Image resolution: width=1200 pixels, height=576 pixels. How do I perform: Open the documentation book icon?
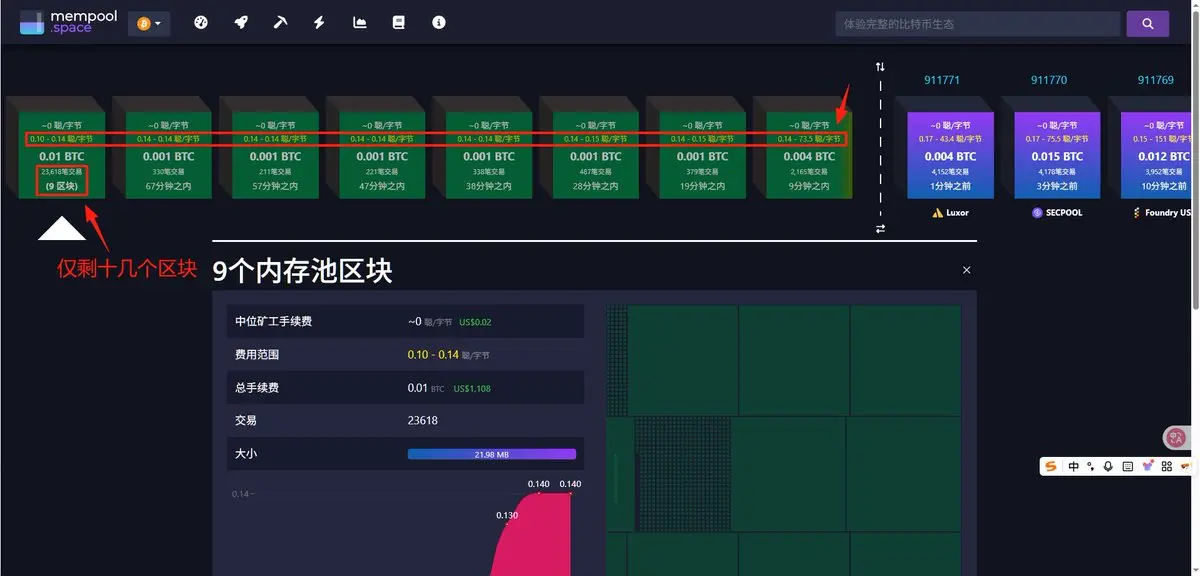[x=399, y=22]
